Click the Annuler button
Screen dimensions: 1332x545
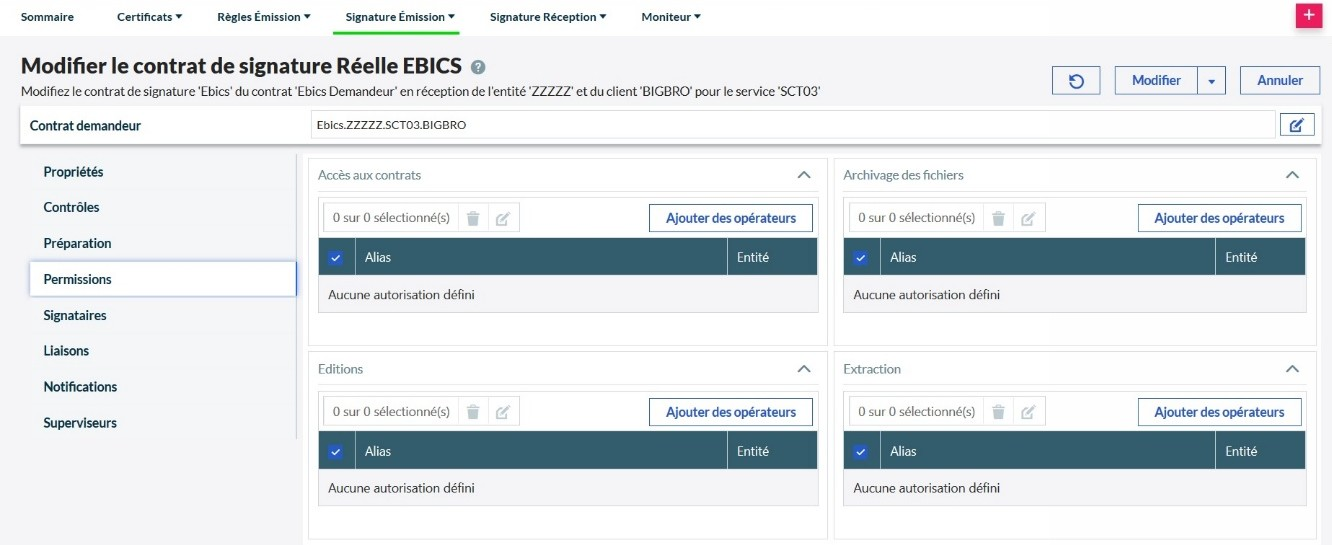coord(1279,81)
